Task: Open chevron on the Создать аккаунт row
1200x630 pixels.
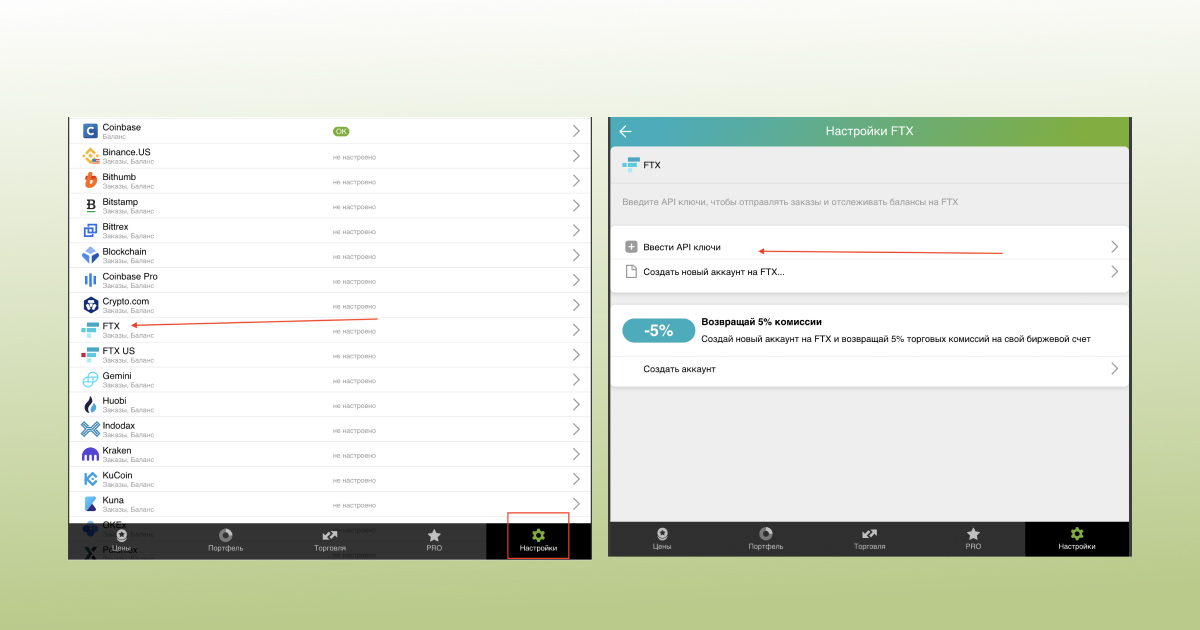Action: pyautogui.click(x=1114, y=369)
